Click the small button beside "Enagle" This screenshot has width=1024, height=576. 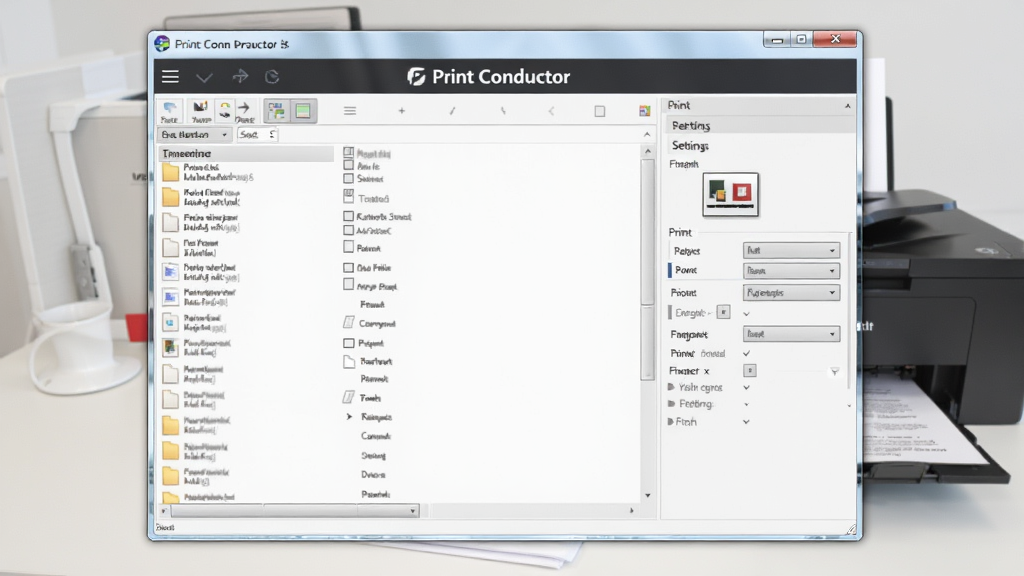pos(724,312)
